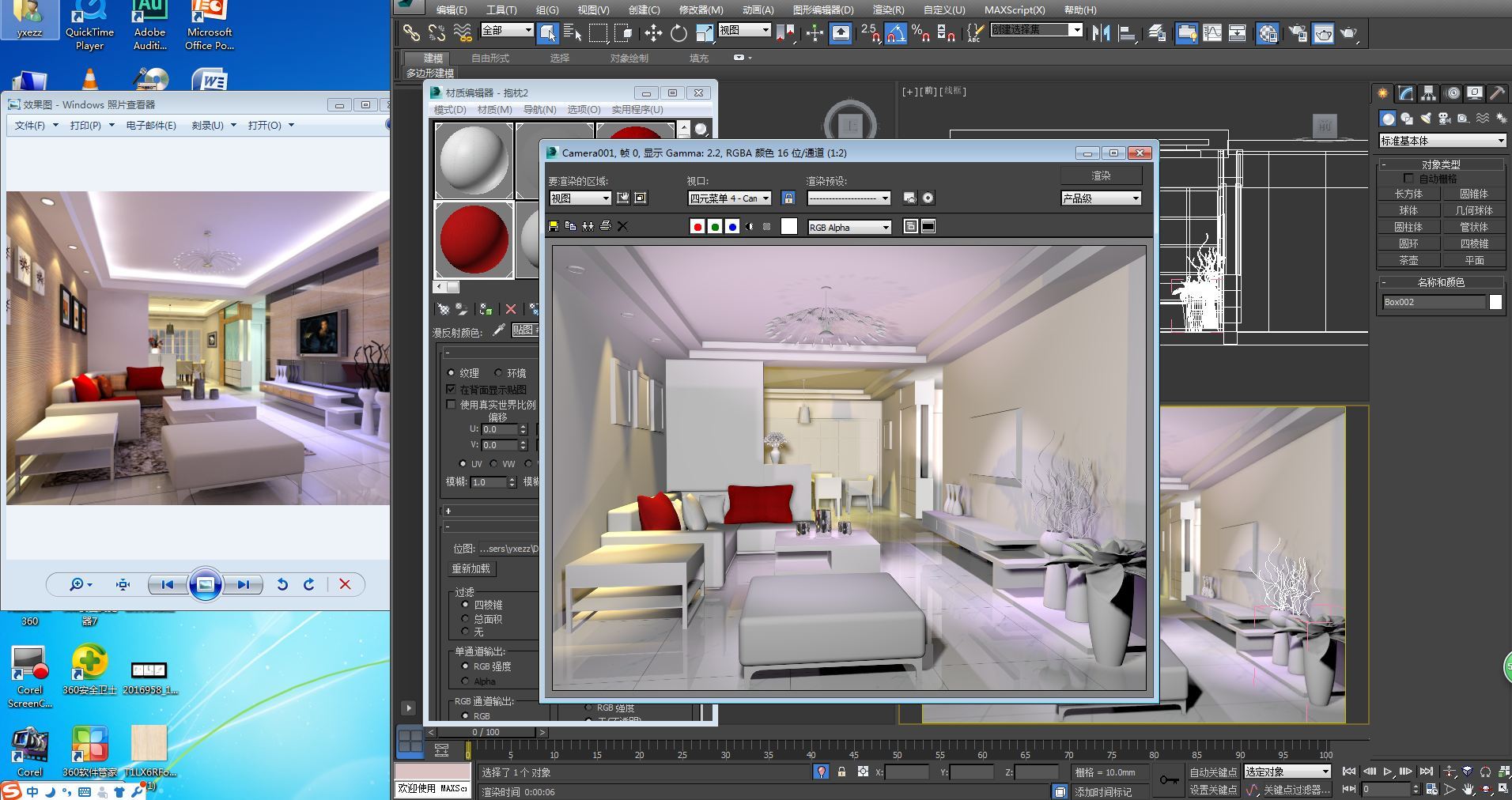Save image via floppy disk icon in render window
The height and width of the screenshot is (800, 1512).
coord(554,226)
